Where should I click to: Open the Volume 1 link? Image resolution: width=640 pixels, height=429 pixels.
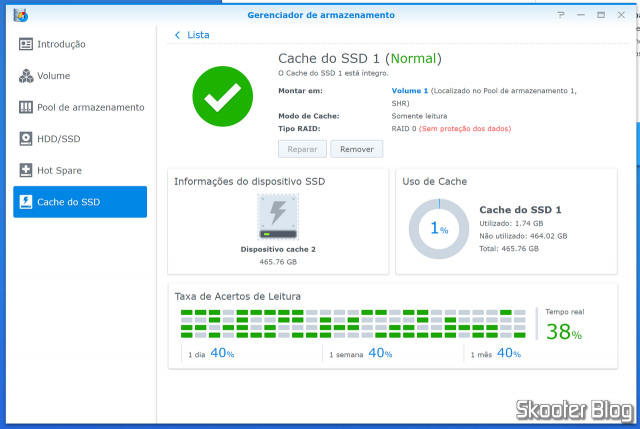(x=409, y=91)
